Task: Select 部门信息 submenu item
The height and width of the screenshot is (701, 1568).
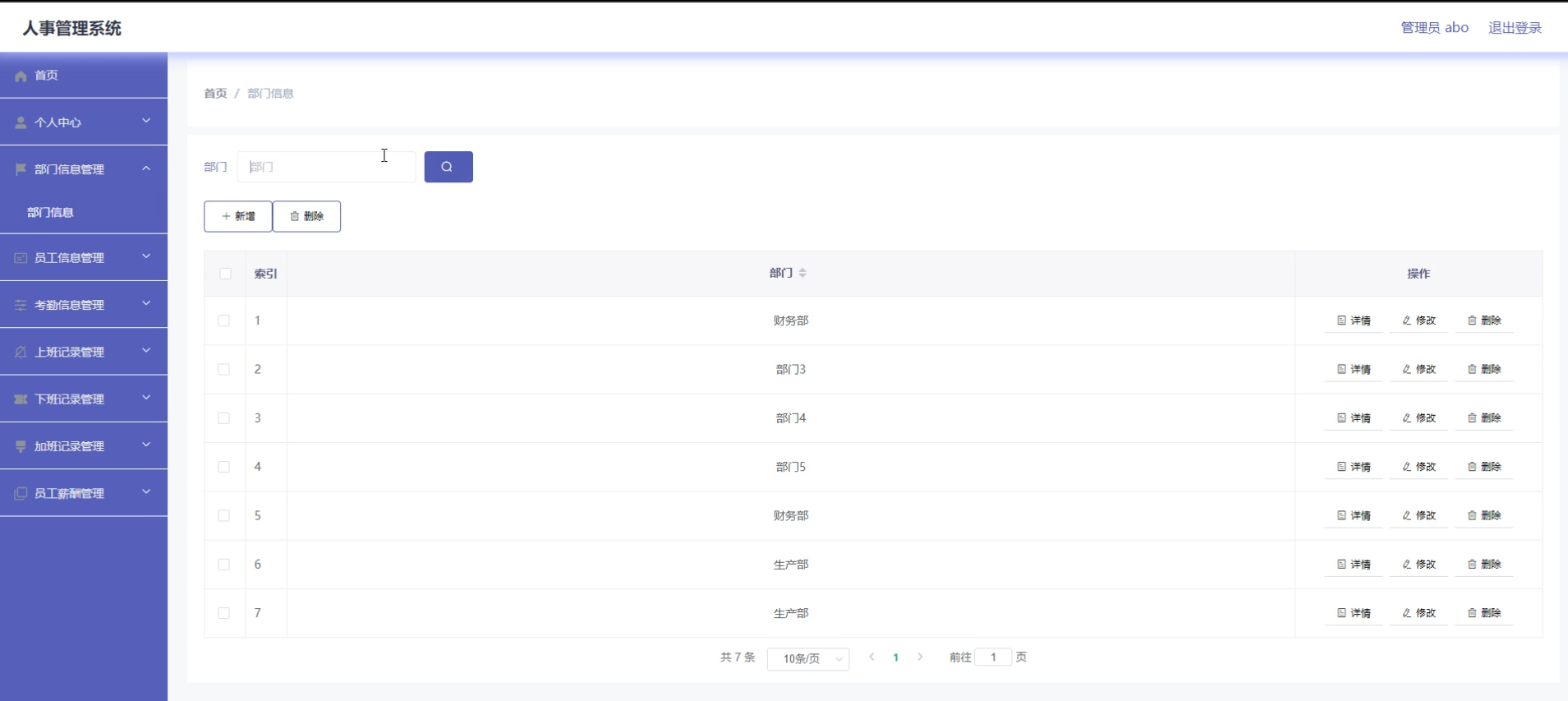Action: click(x=84, y=212)
